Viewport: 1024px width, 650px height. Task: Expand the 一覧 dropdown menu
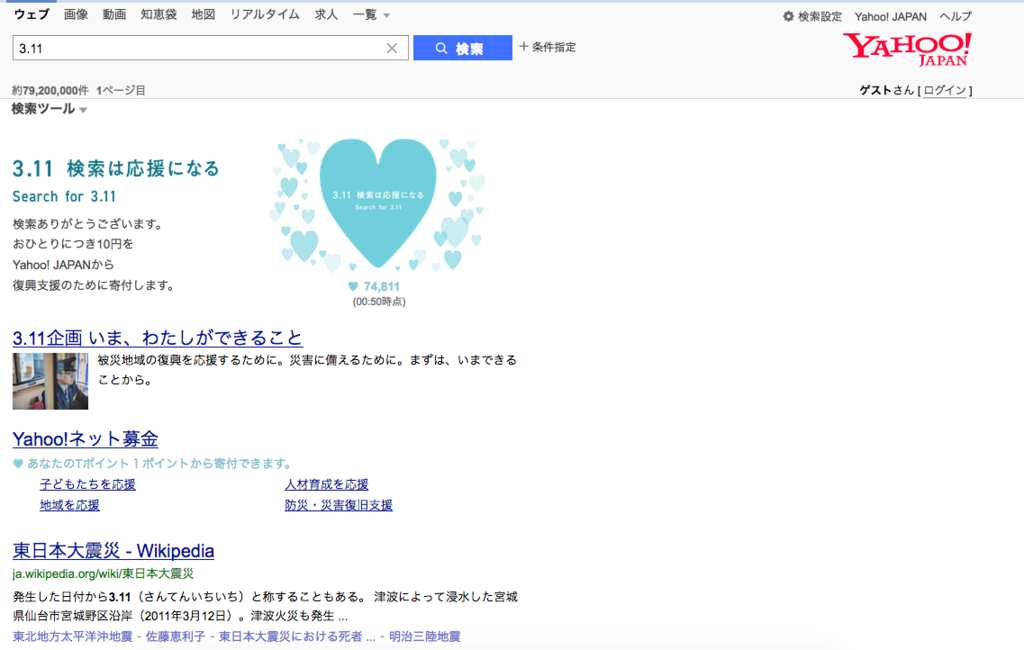pyautogui.click(x=371, y=15)
